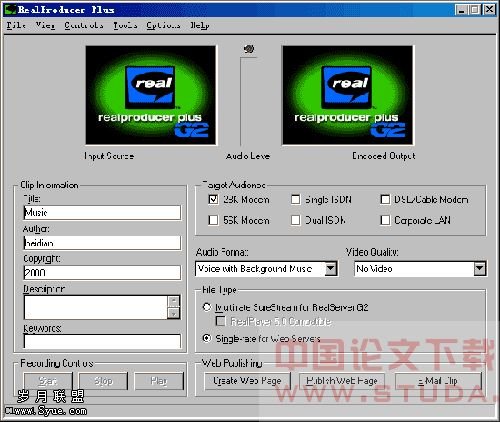Expand the Audio Format dropdown arrow

[x=331, y=269]
